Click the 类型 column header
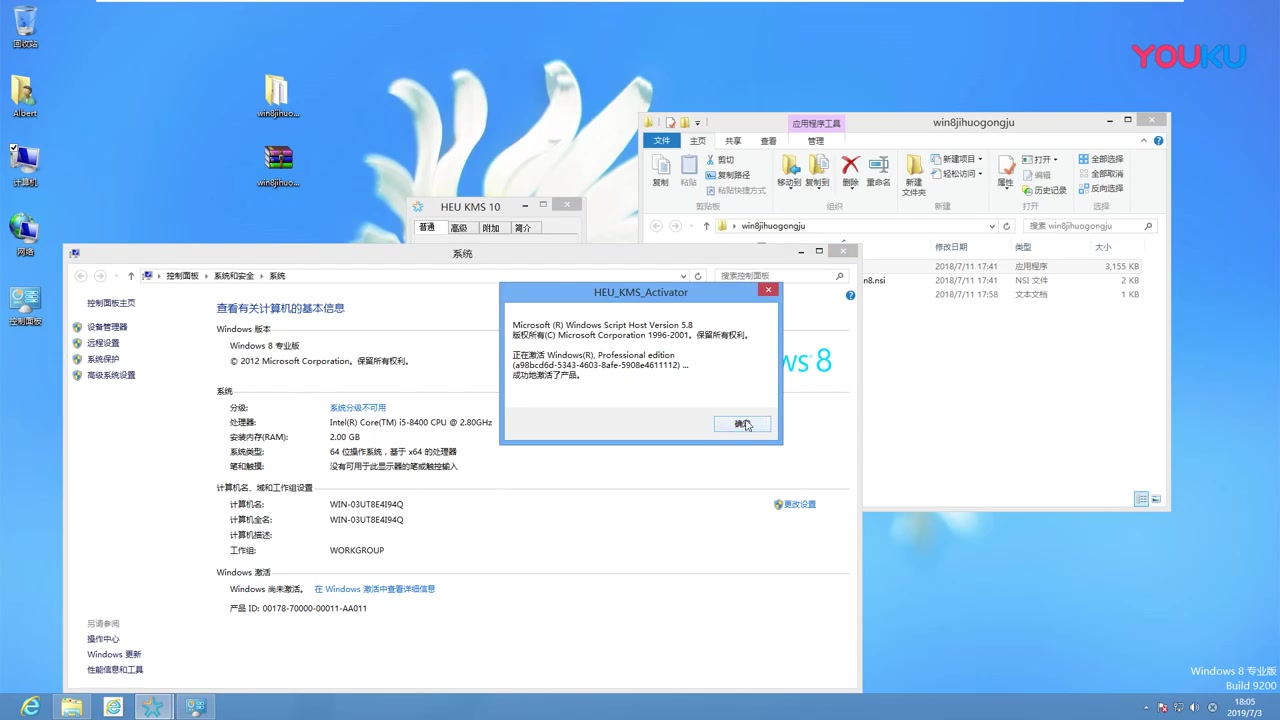1280x720 pixels. click(x=1023, y=247)
